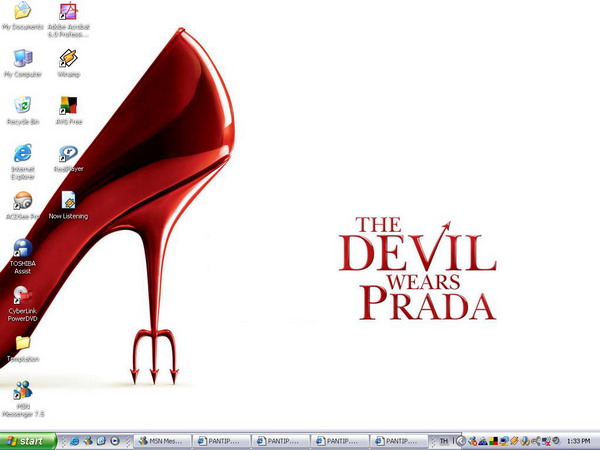Select the TOSHIBA Assist shortcut

click(23, 257)
